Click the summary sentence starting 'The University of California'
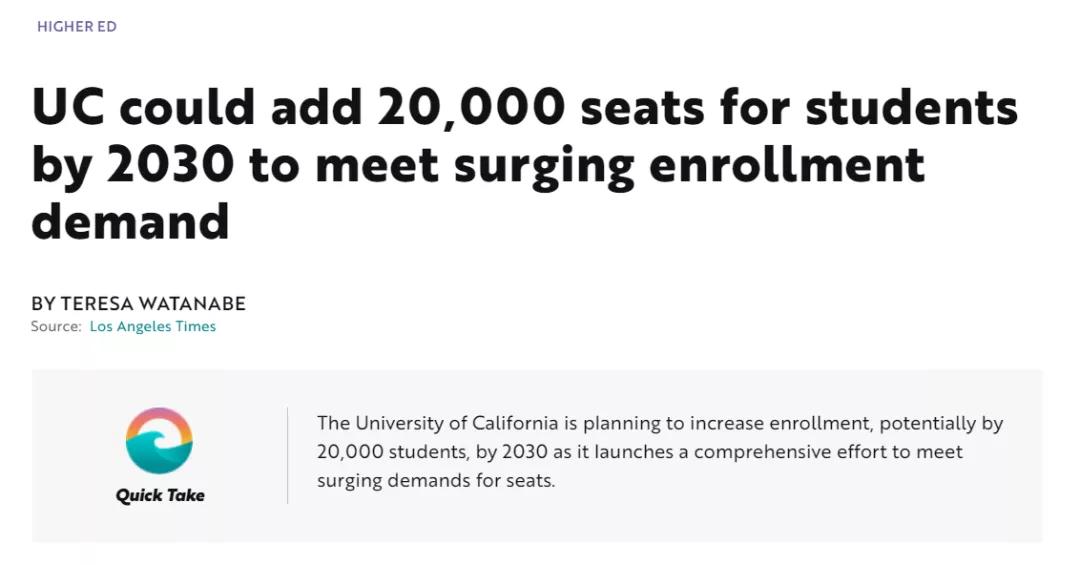 point(660,423)
